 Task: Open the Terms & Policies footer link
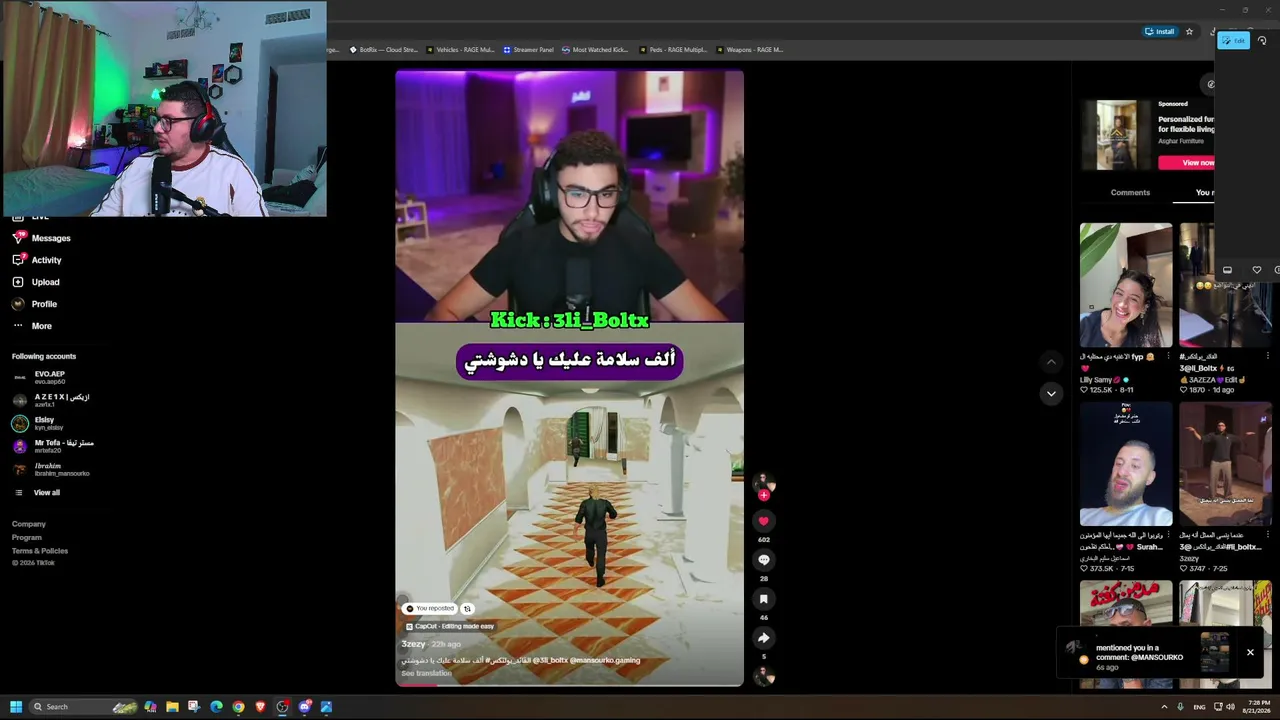(40, 551)
